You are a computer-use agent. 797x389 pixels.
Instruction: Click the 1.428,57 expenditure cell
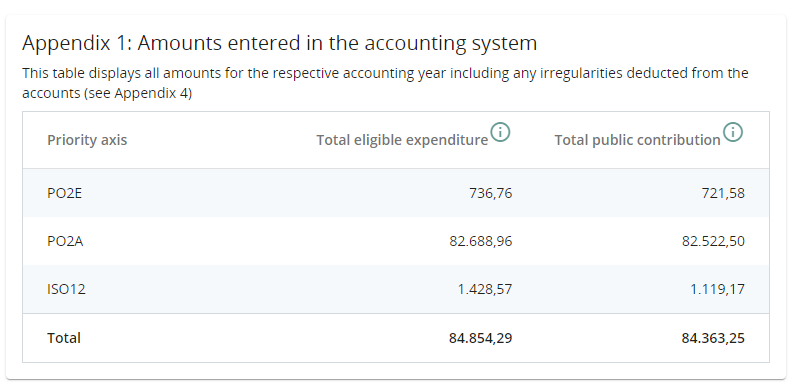(x=485, y=289)
